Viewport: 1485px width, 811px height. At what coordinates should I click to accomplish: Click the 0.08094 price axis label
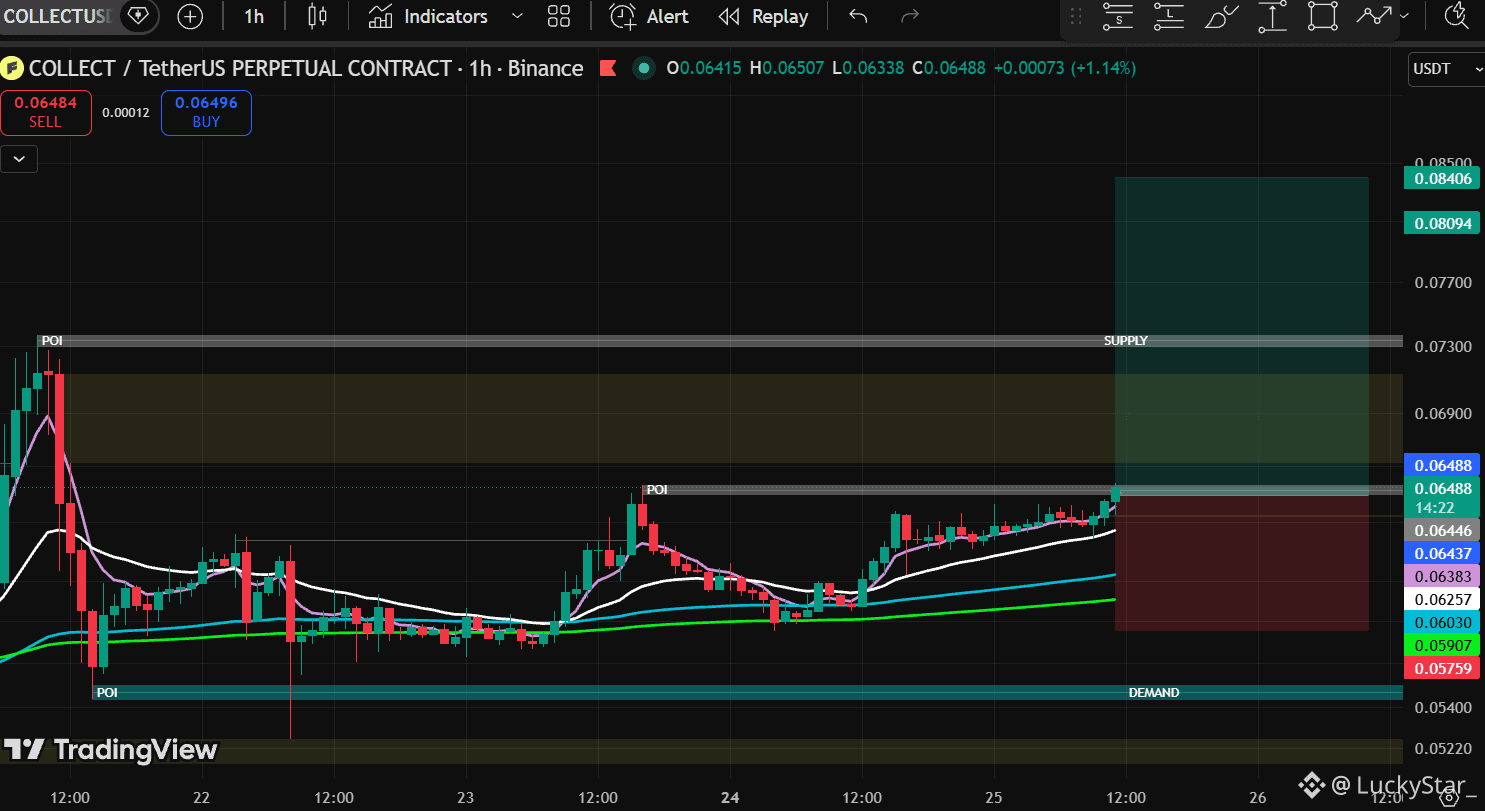tap(1443, 223)
